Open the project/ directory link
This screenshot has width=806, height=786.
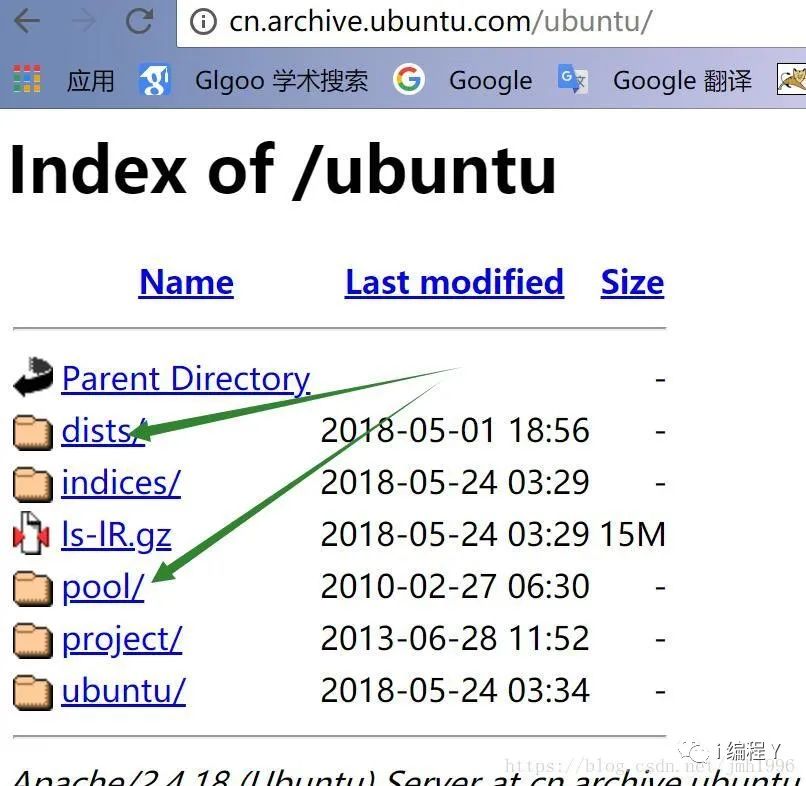[122, 640]
